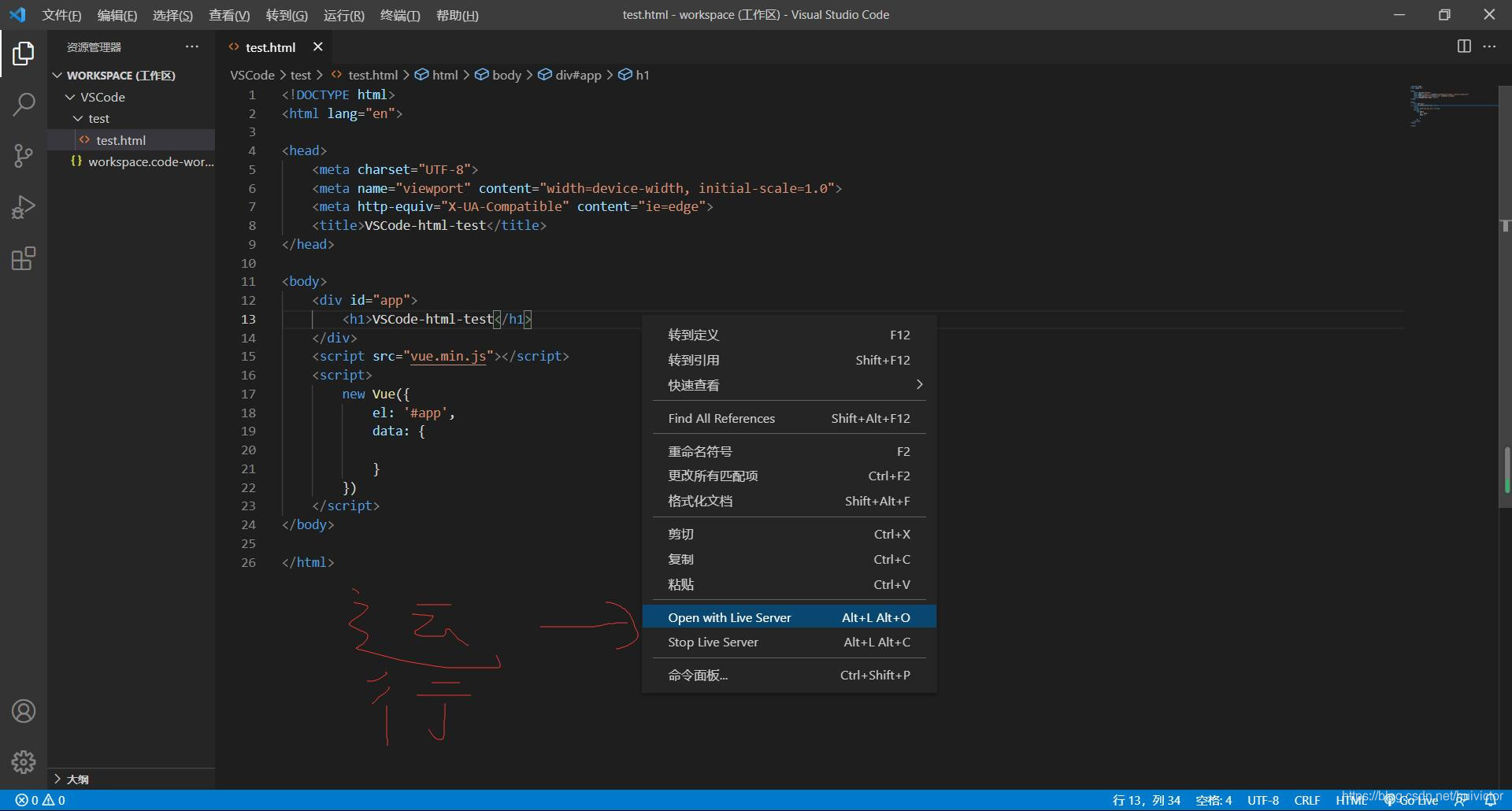Choose 粘贴 in context menu
Screen dimensions: 1512x811
click(789, 584)
